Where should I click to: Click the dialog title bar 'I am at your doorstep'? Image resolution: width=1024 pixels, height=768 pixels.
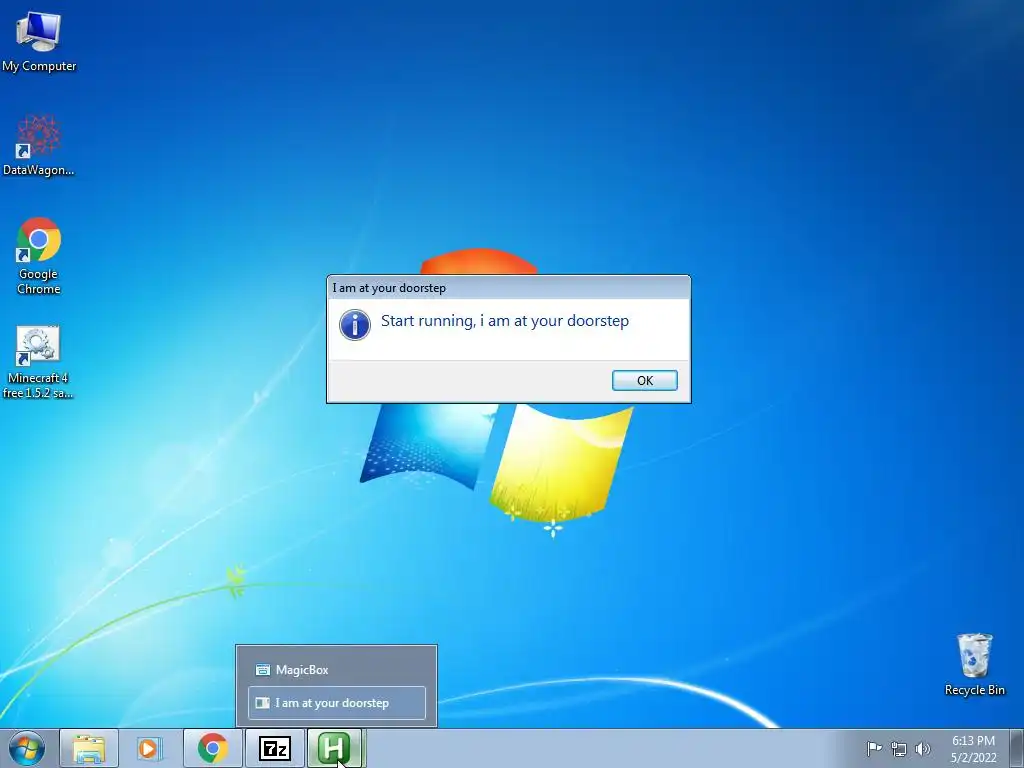(x=508, y=288)
